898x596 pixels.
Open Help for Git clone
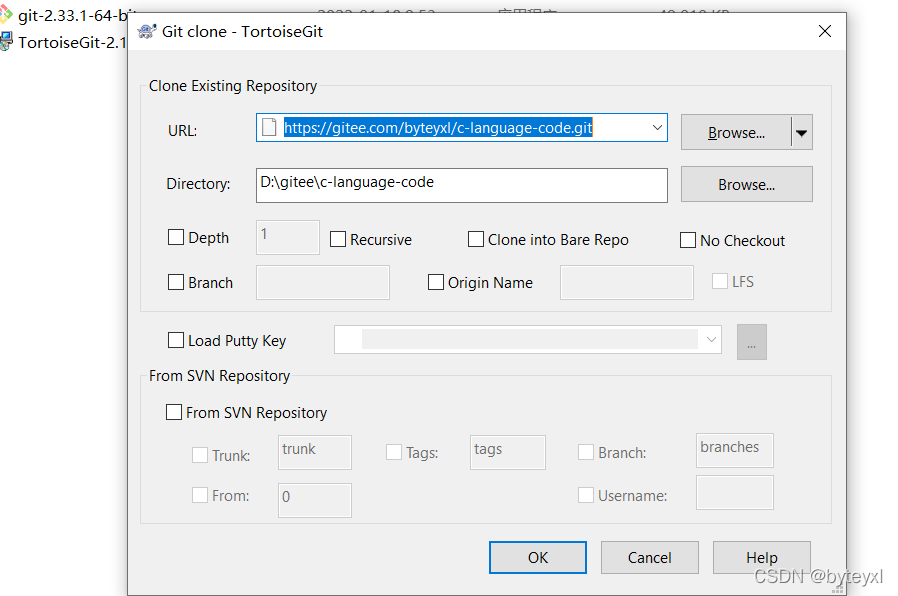[x=762, y=558]
